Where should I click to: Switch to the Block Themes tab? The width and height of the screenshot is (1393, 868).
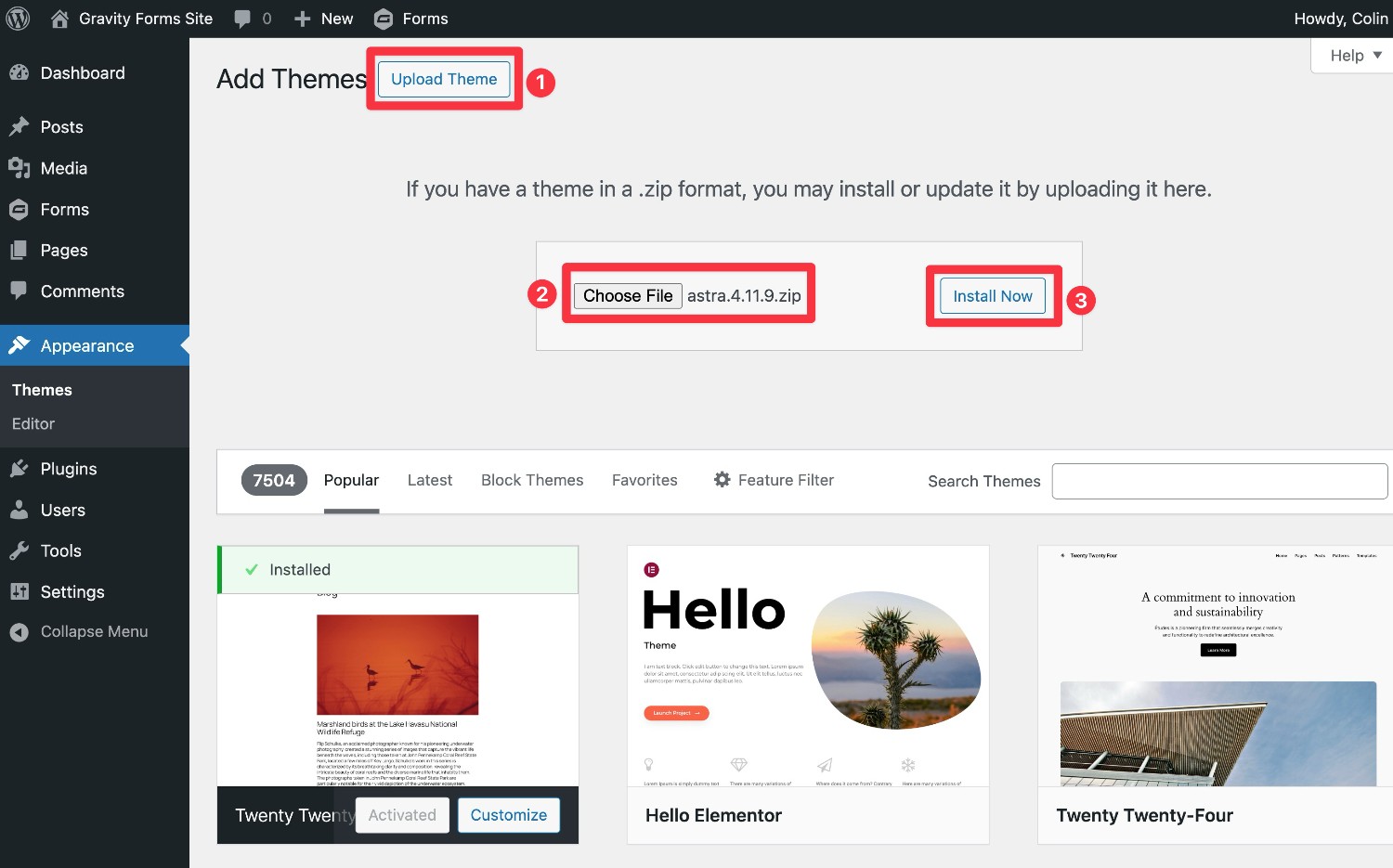532,480
